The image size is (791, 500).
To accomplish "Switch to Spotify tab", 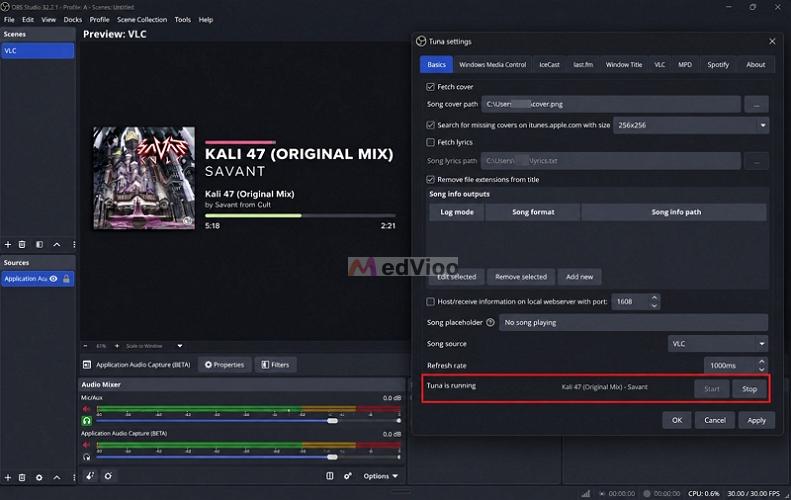I will 718,65.
